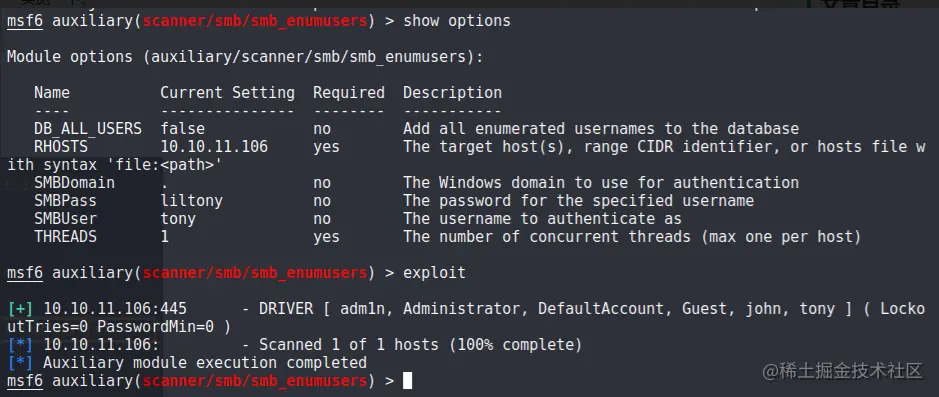Screen dimensions: 939x397
Task: Click the 'DRIVER' domain name
Action: pos(286,309)
